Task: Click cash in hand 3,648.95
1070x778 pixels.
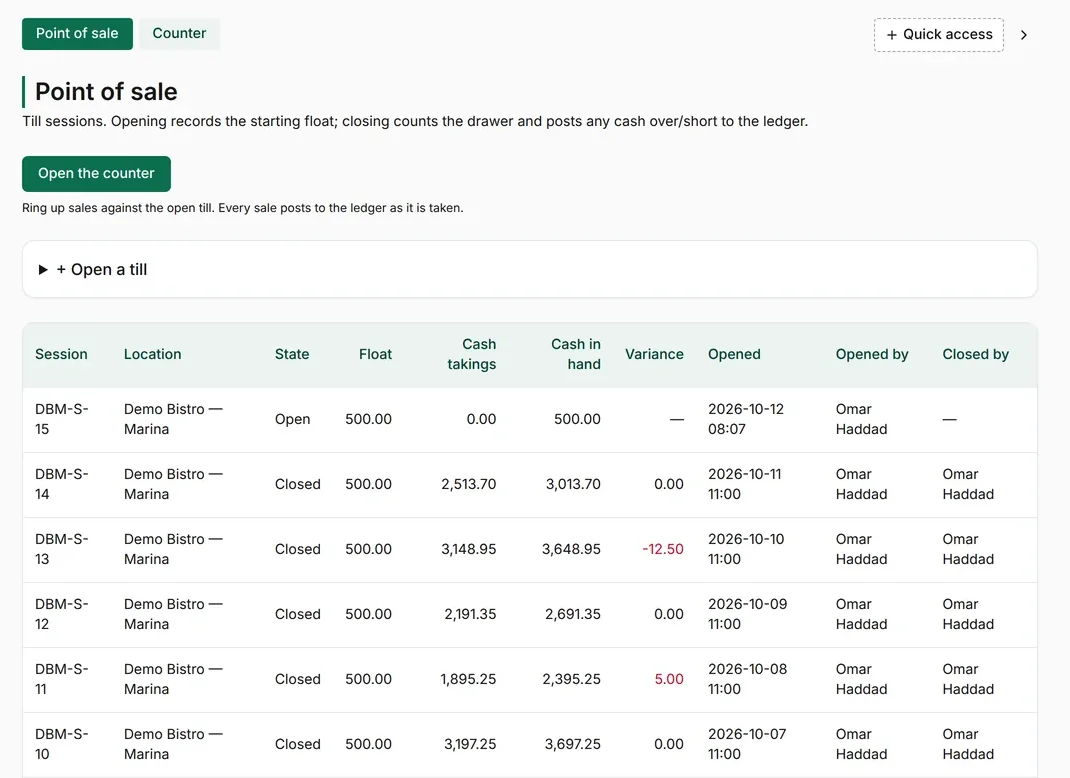Action: tap(571, 549)
